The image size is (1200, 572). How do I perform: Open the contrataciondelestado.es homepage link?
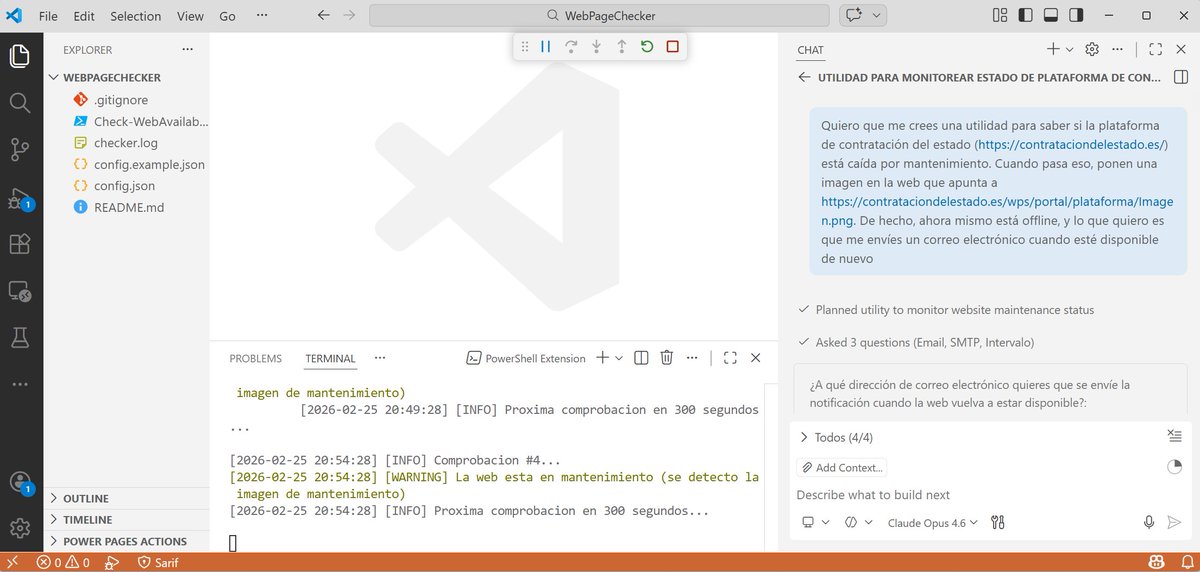1071,145
